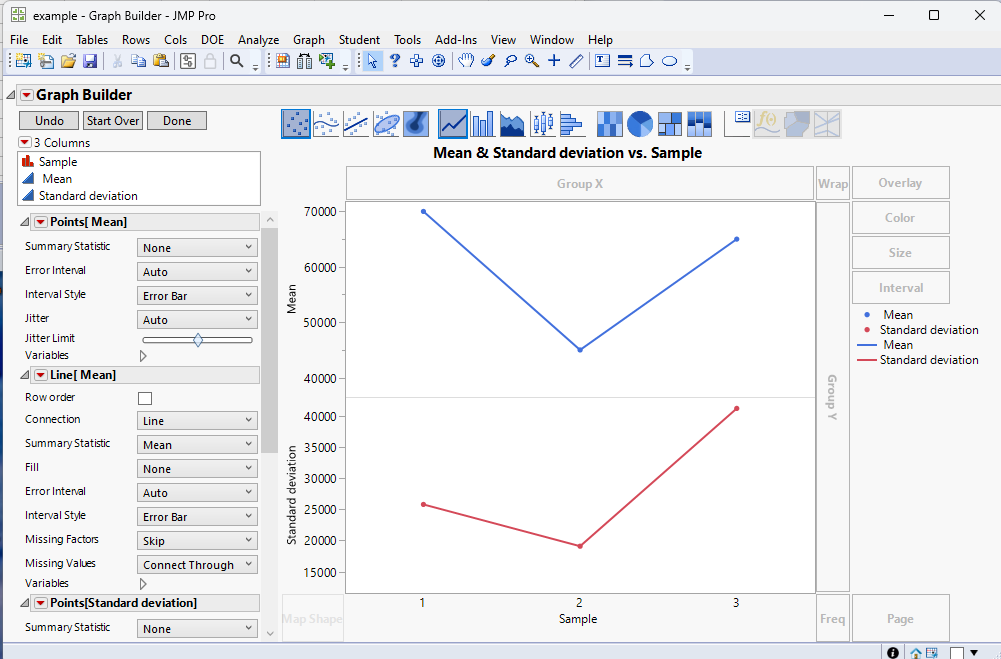Click the Start Over button
Viewport: 1001px width, 659px height.
(x=113, y=121)
